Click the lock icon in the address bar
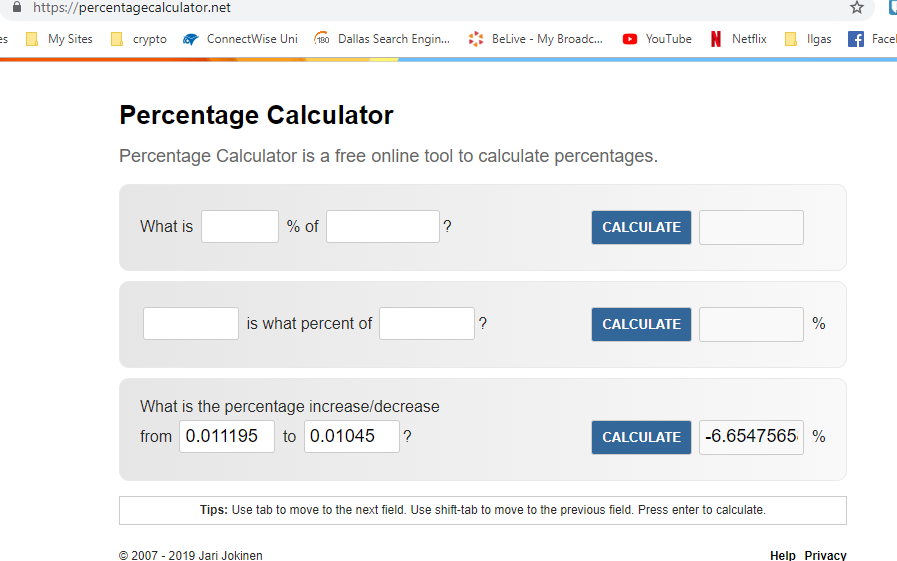Screen dimensions: 897x561 click(x=15, y=7)
